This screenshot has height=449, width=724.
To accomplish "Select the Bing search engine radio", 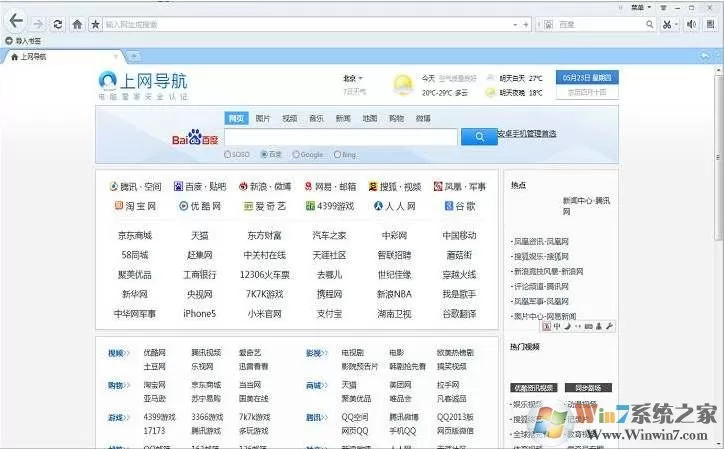I will (x=338, y=155).
